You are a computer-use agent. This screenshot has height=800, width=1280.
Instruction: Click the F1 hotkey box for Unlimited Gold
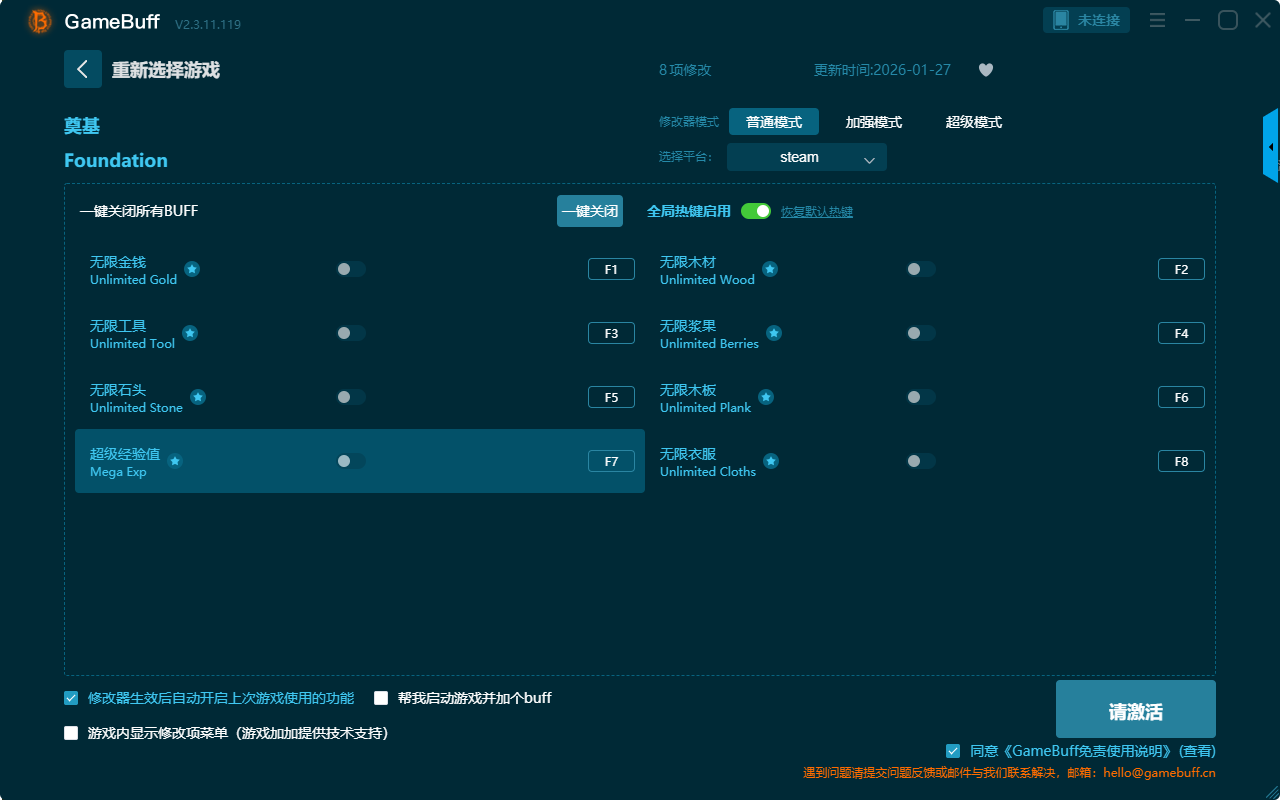tap(611, 269)
